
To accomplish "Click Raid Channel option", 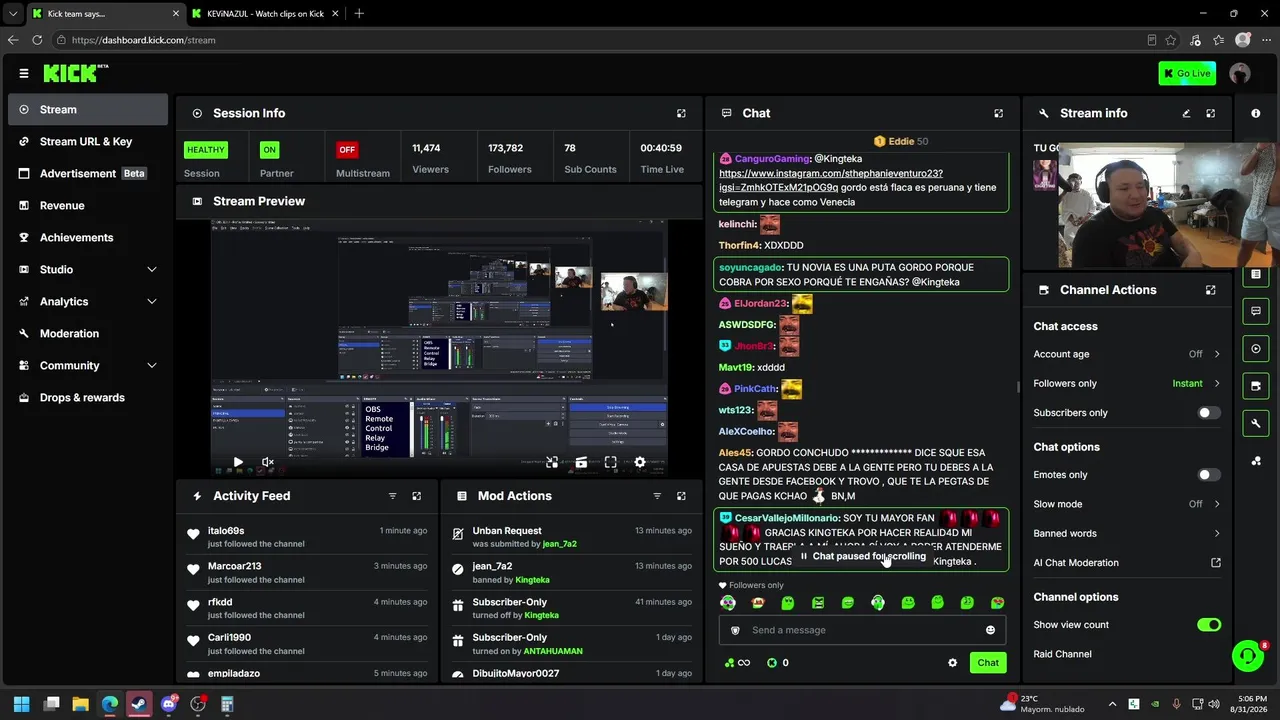I will pyautogui.click(x=1062, y=654).
